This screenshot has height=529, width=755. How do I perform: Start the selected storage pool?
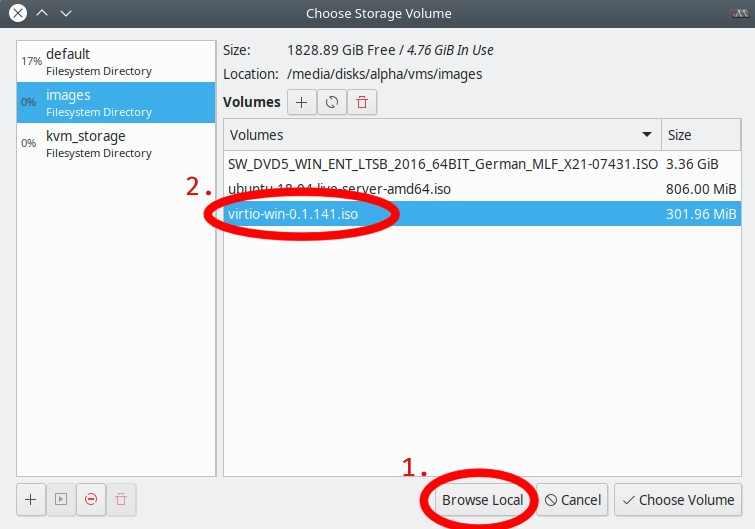(61, 500)
